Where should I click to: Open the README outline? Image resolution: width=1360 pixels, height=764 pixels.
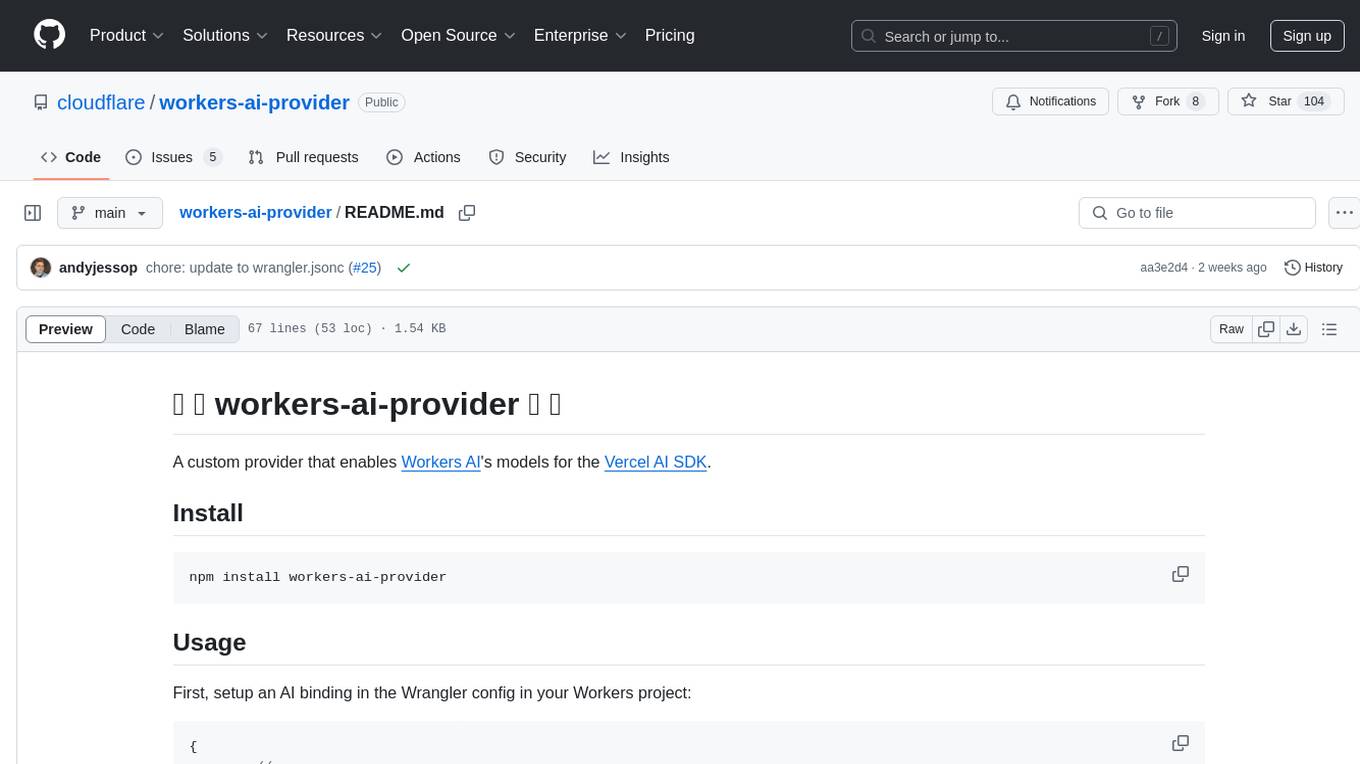(x=1329, y=329)
